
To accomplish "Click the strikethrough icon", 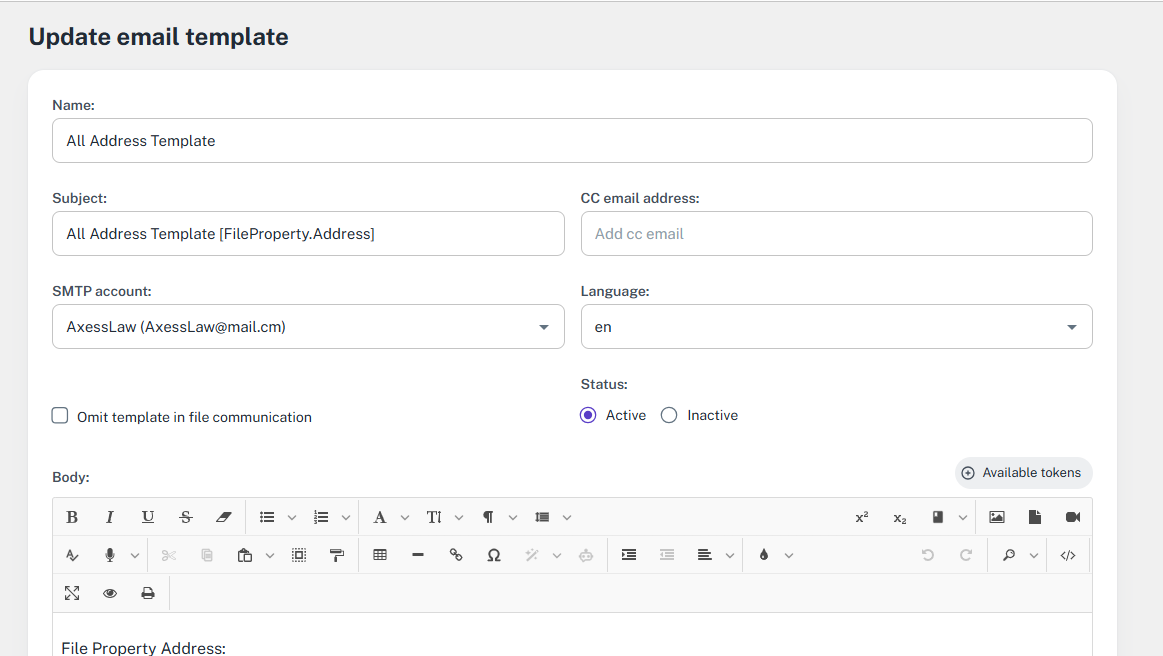I will point(186,517).
